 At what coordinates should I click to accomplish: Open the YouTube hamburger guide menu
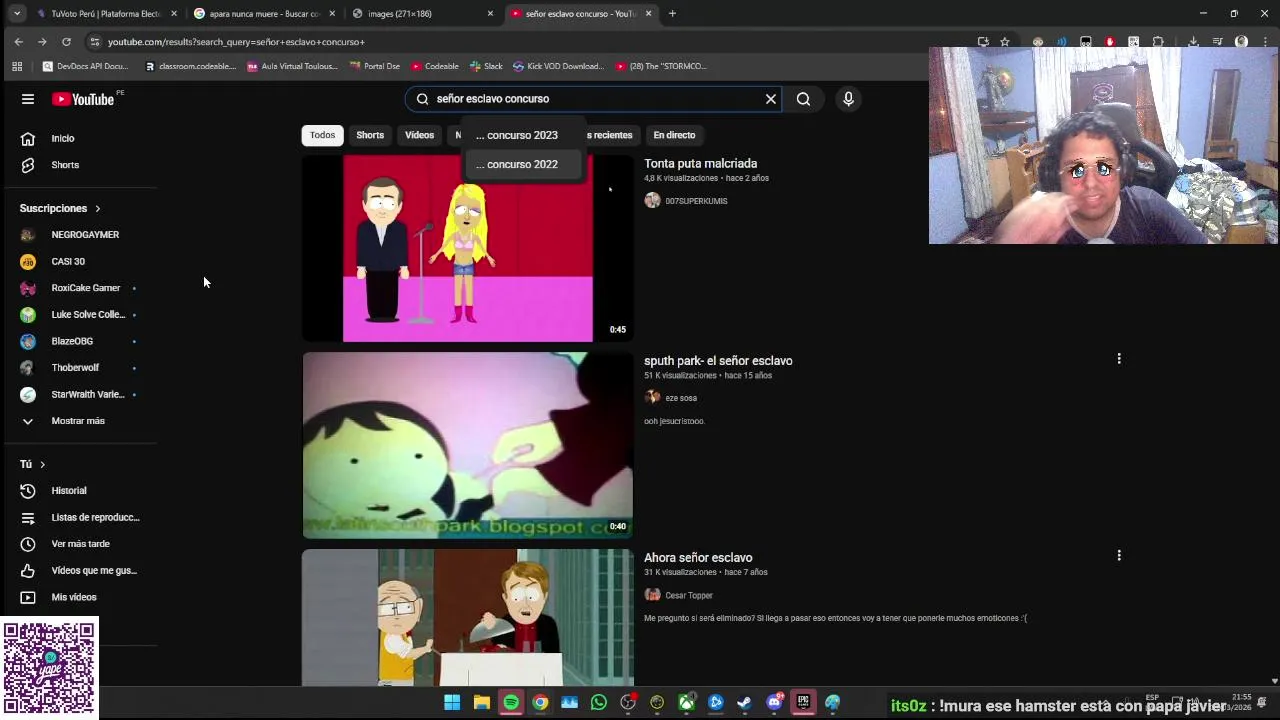point(28,99)
